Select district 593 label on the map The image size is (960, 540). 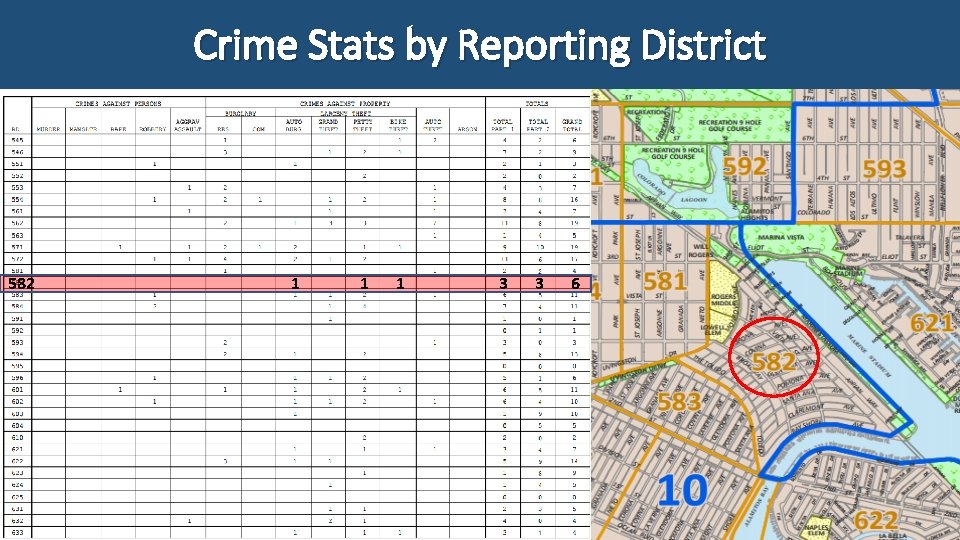click(883, 169)
